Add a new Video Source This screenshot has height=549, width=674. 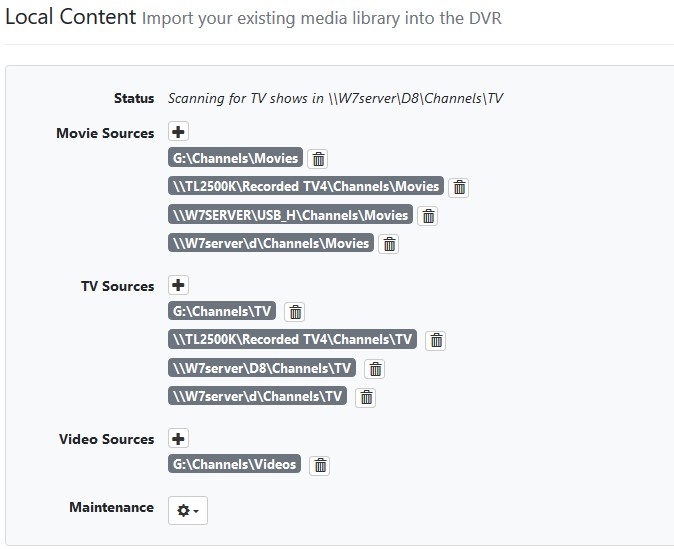[178, 438]
